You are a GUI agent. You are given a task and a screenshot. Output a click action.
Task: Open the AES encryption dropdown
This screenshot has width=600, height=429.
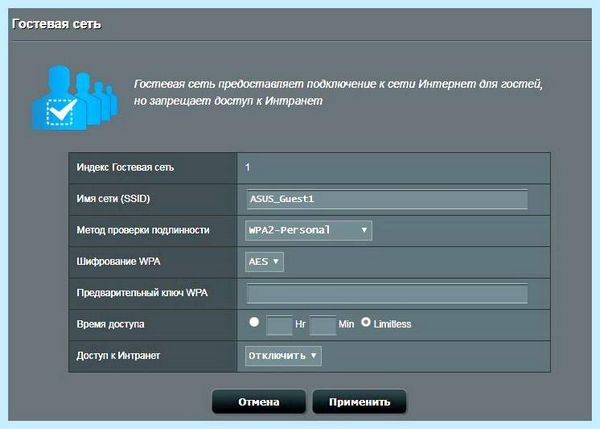pos(264,262)
